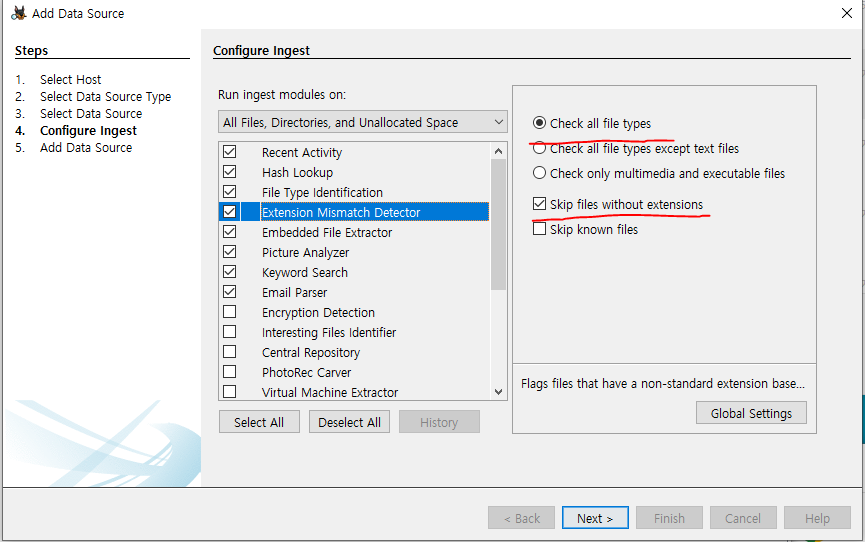Select Keyword Search module name
865x542 pixels.
tap(305, 272)
